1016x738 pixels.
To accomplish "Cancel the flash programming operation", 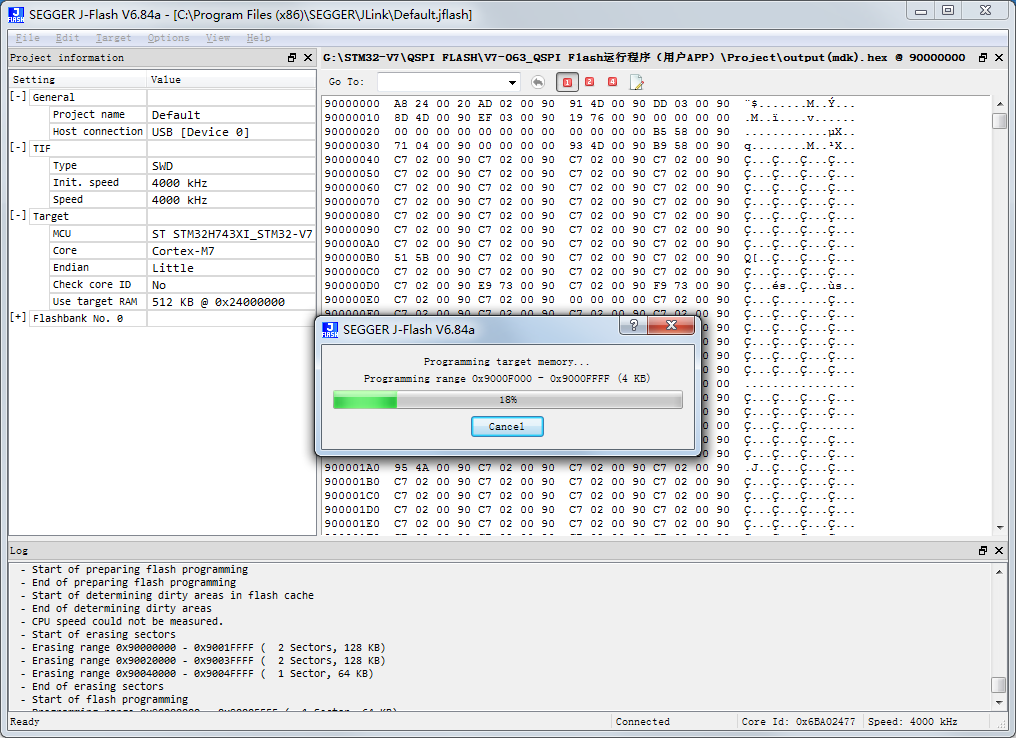I will click(507, 426).
